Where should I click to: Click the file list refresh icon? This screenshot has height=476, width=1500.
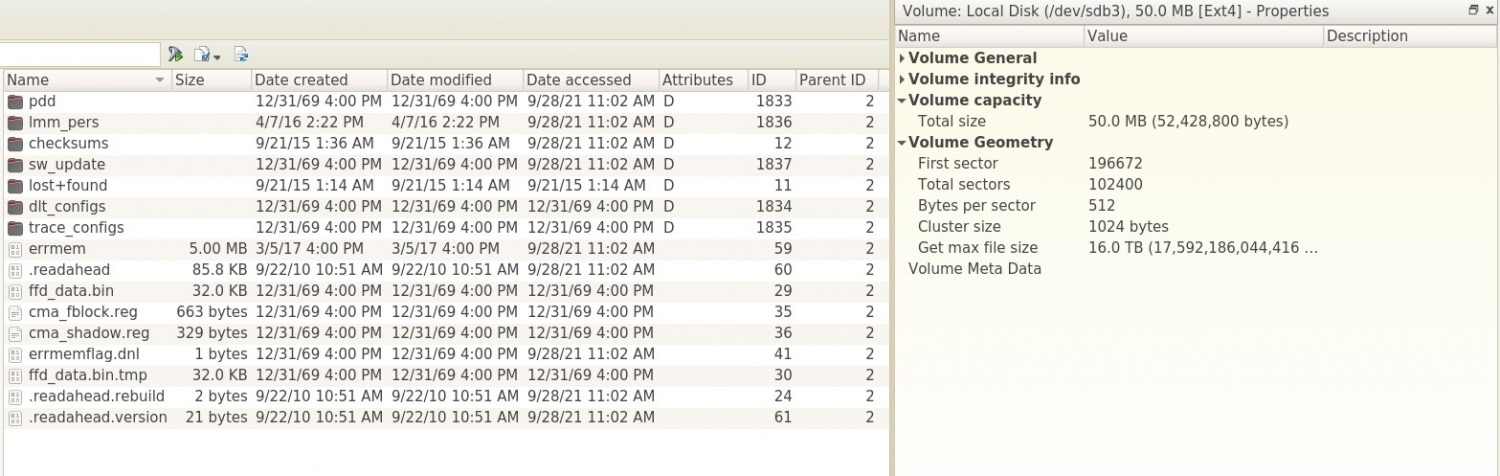241,54
